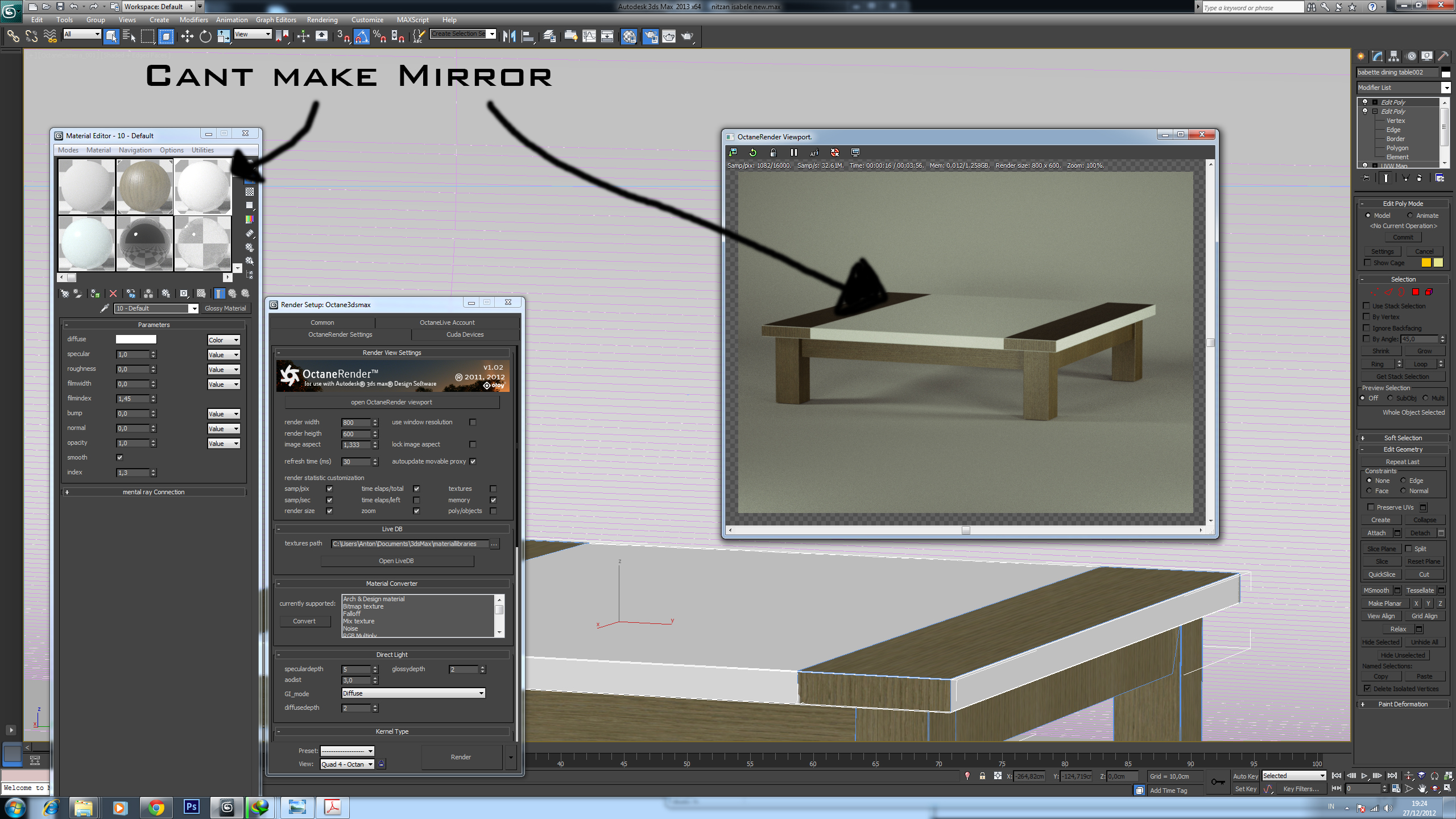Click the Mirror tool in toolbar
The image size is (1456, 819).
click(x=509, y=36)
